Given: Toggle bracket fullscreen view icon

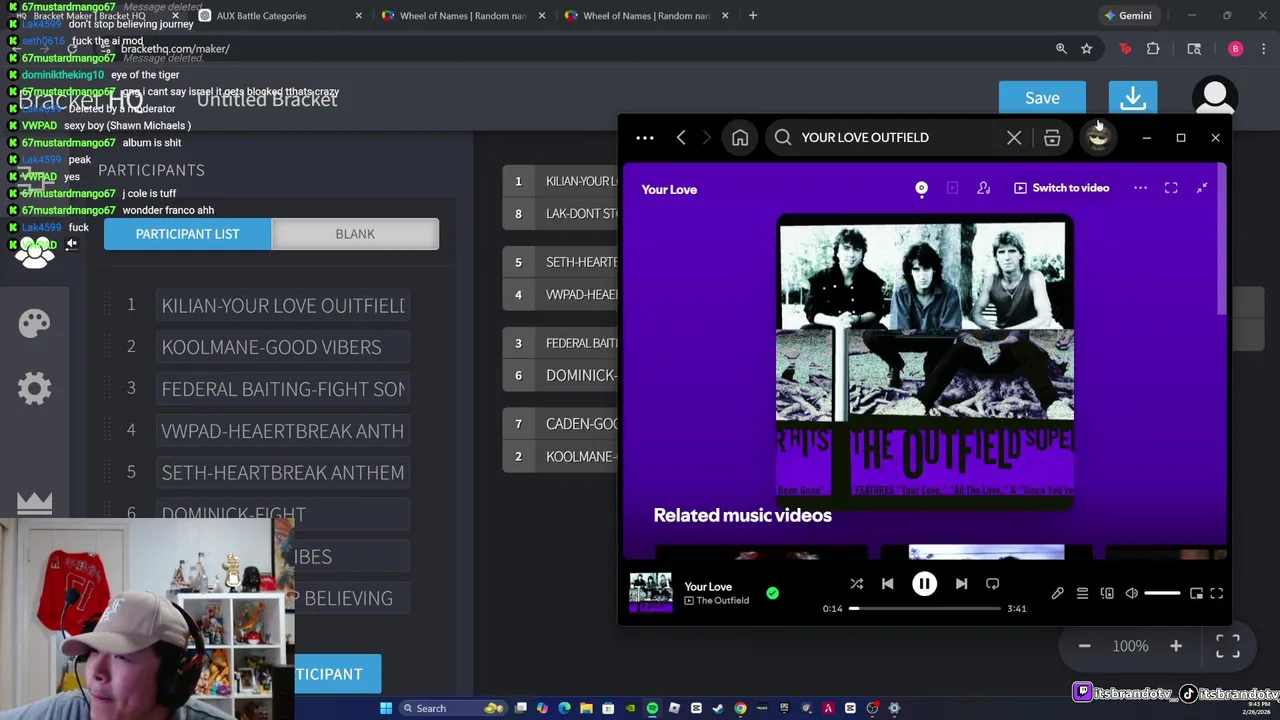Looking at the screenshot, I should coord(1228,646).
